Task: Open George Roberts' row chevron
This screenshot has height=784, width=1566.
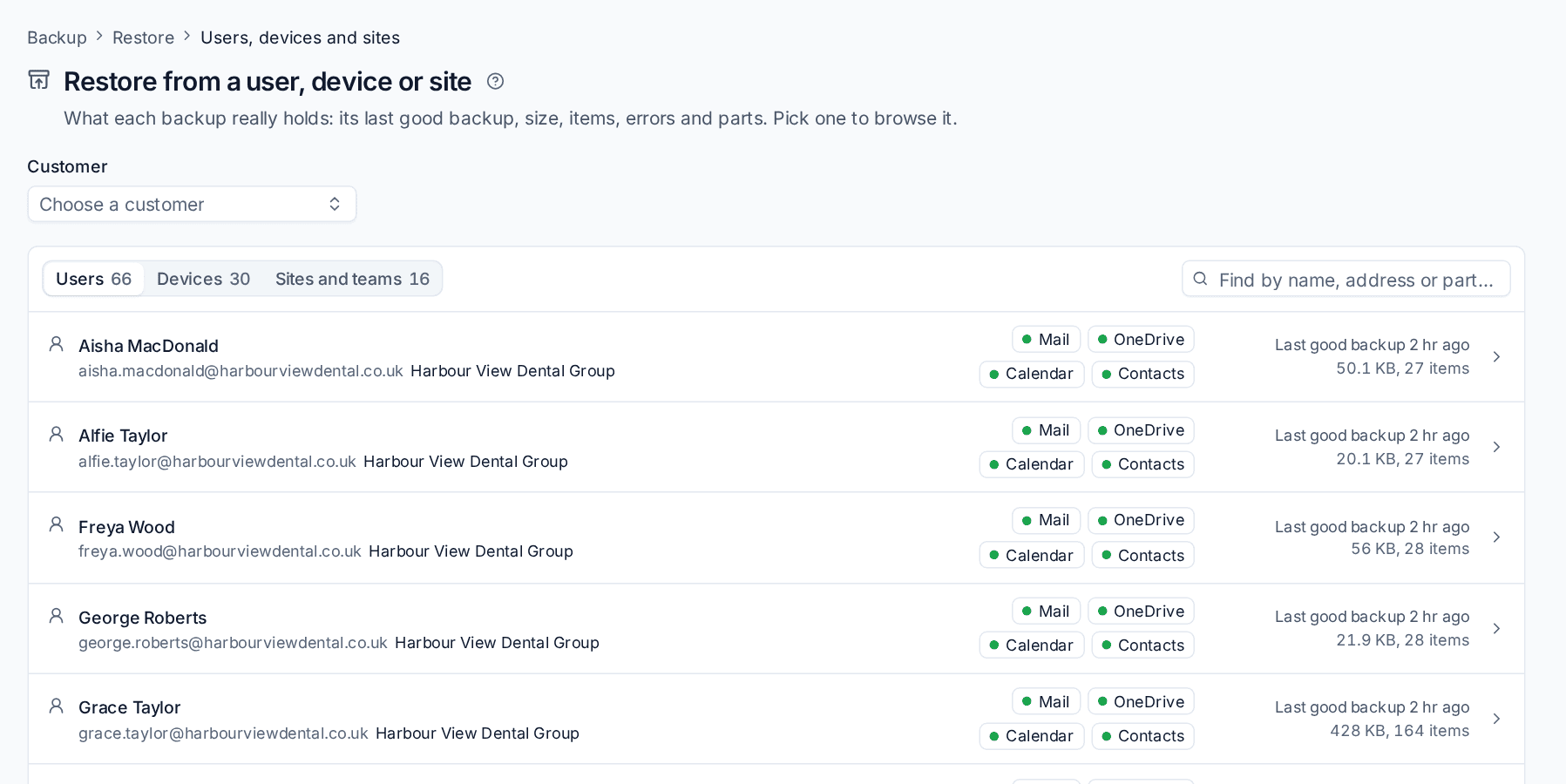Action: click(x=1496, y=628)
